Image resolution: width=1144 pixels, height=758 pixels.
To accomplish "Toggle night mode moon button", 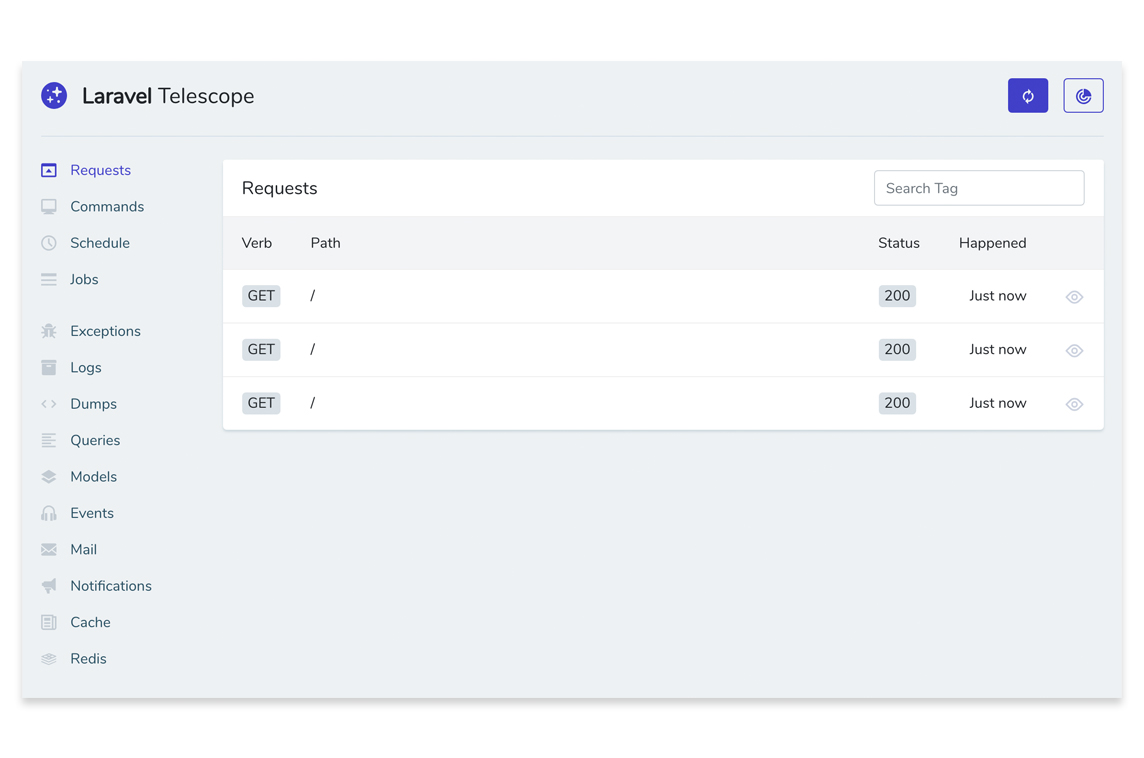I will click(1083, 96).
